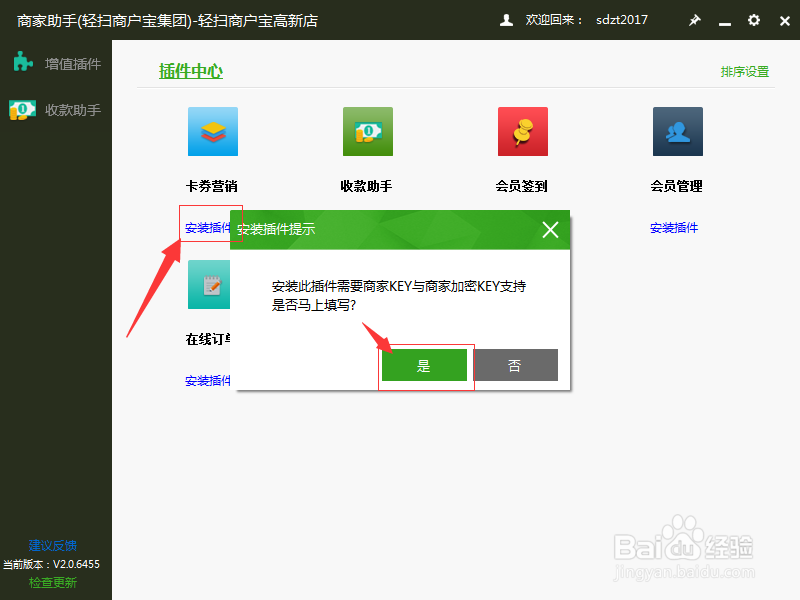
Task: Open the 卡券营销 plugin icon
Action: click(212, 131)
